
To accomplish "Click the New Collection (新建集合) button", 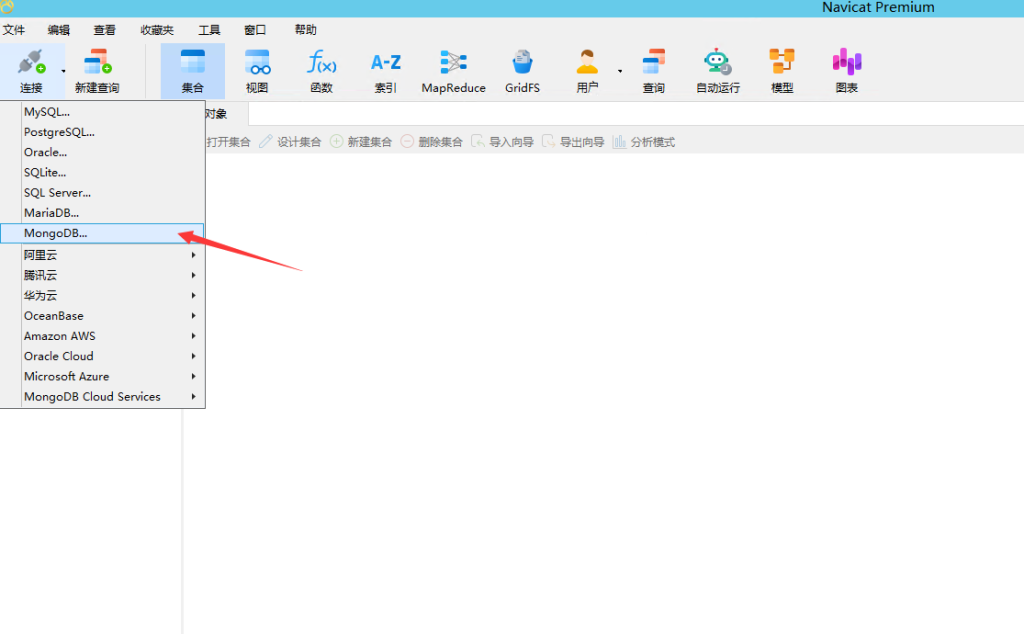I will click(361, 142).
